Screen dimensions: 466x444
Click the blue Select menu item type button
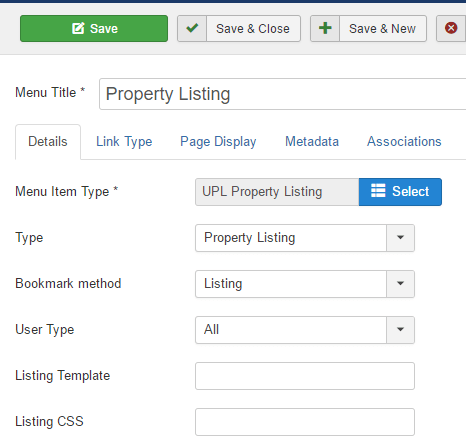coord(400,192)
